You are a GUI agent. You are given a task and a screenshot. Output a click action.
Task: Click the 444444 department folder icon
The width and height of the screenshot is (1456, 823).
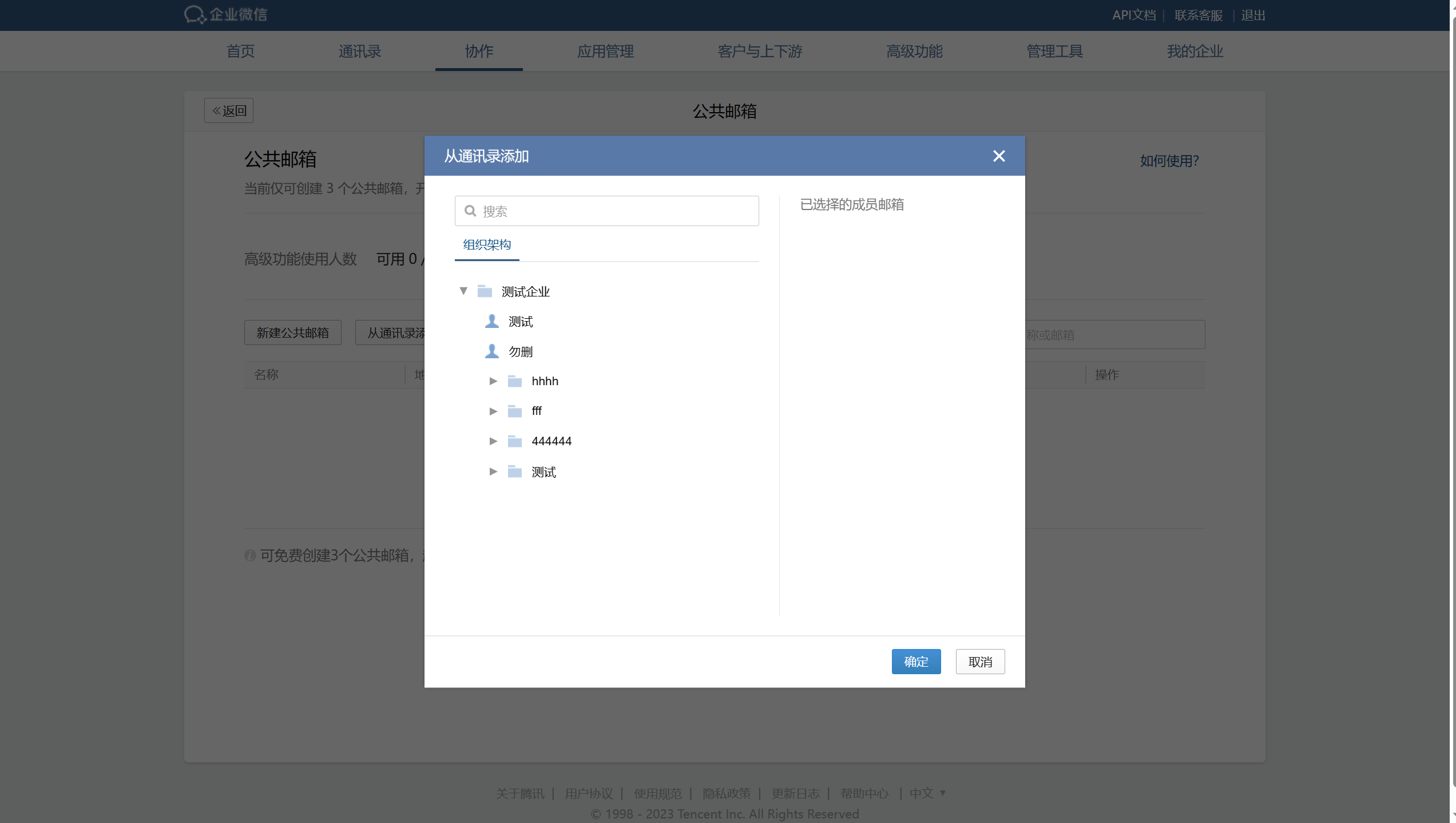[x=515, y=441]
